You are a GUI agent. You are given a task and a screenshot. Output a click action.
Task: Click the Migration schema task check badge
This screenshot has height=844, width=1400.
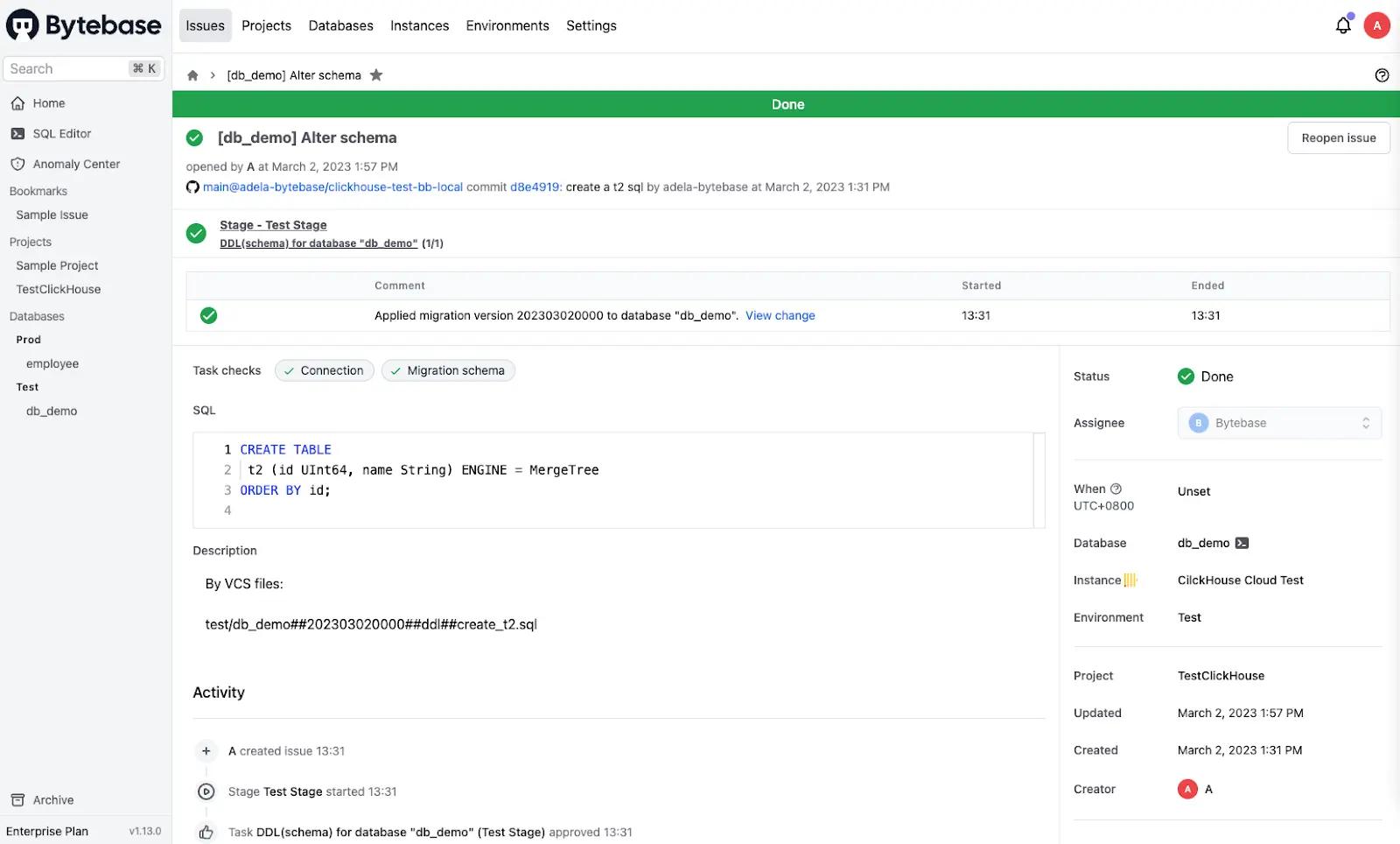[x=448, y=370]
